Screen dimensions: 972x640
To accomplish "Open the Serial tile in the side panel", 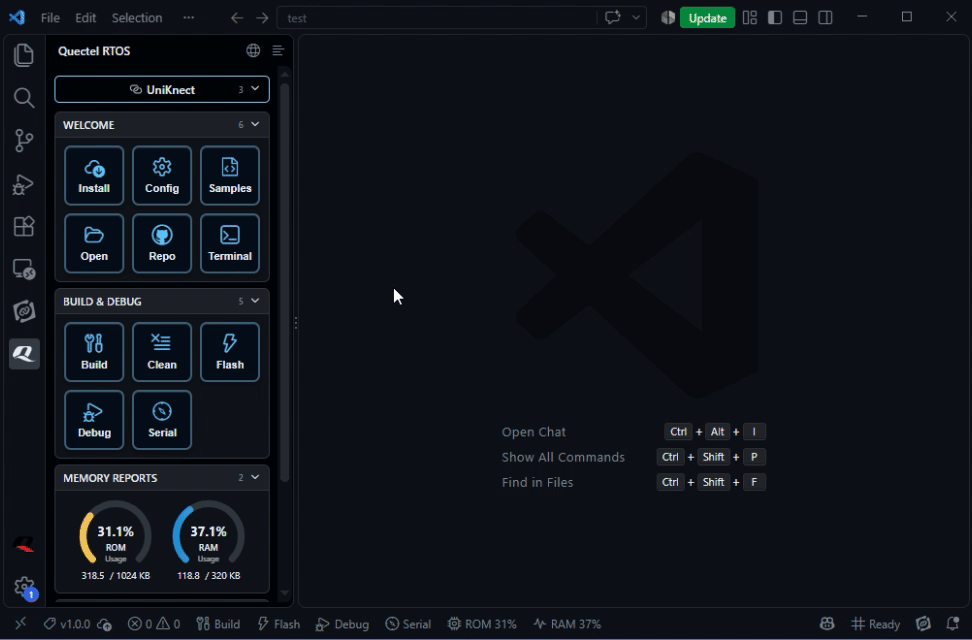I will (x=162, y=420).
